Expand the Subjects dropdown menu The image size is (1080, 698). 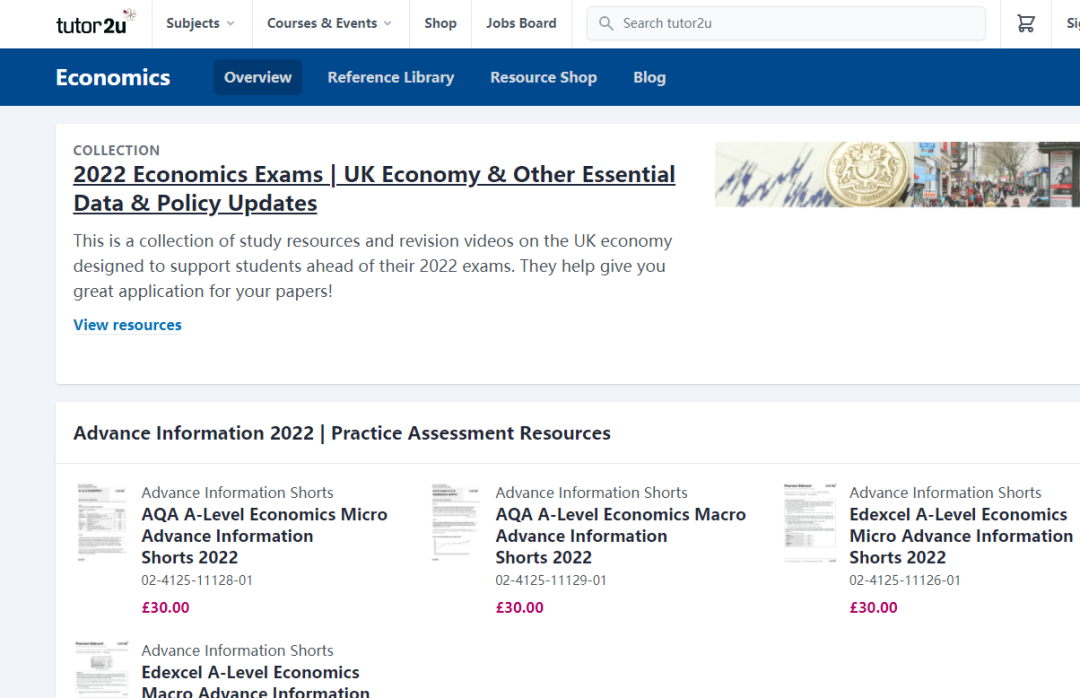point(200,23)
